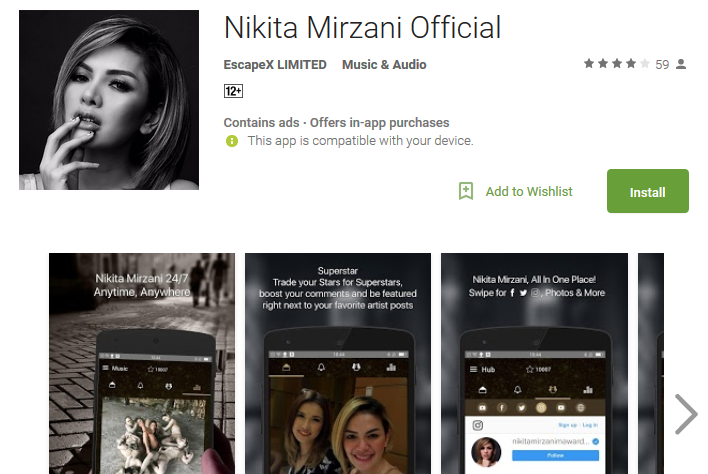The width and height of the screenshot is (708, 474).
Task: Click the green compatibility info icon
Action: coord(232,141)
